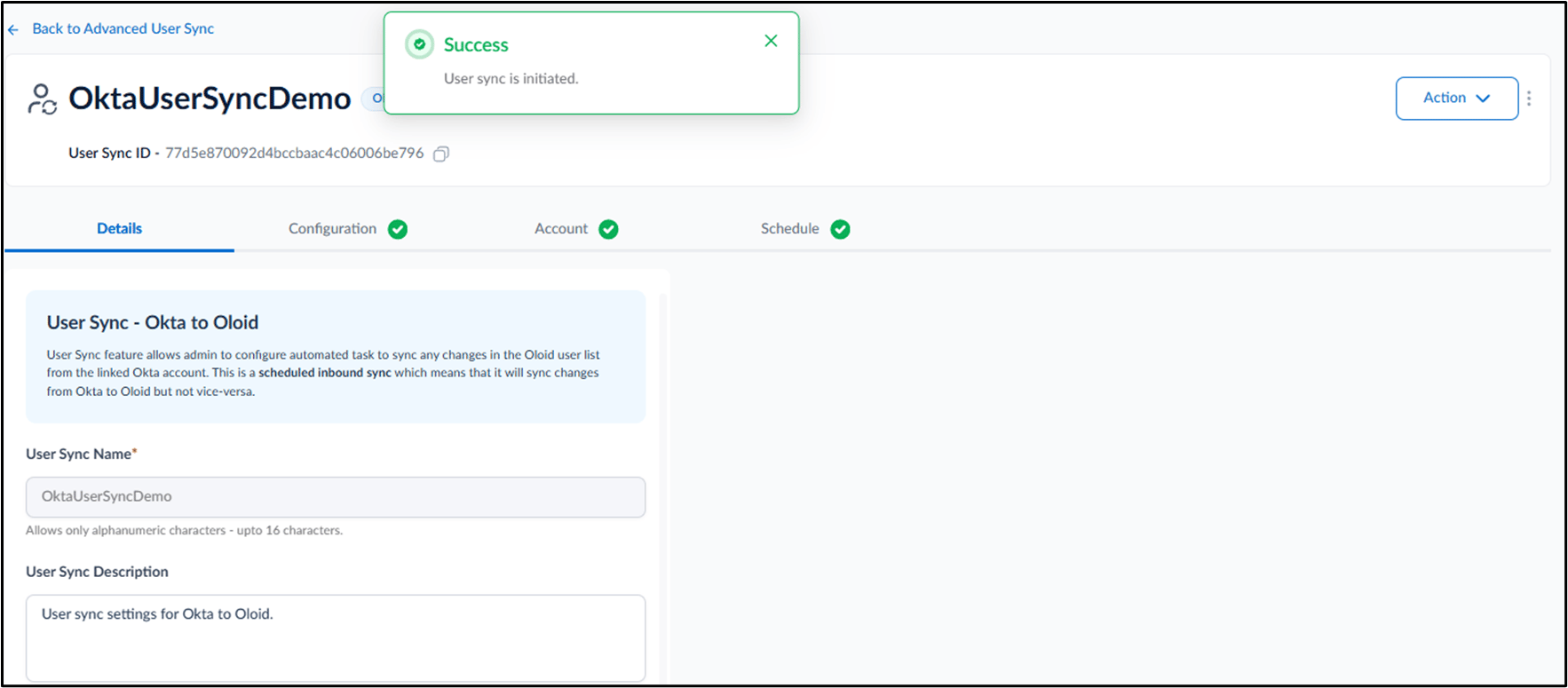Screen dimensions: 1568x688
Task: Open the vertical three-dot more menu
Action: click(x=1529, y=99)
